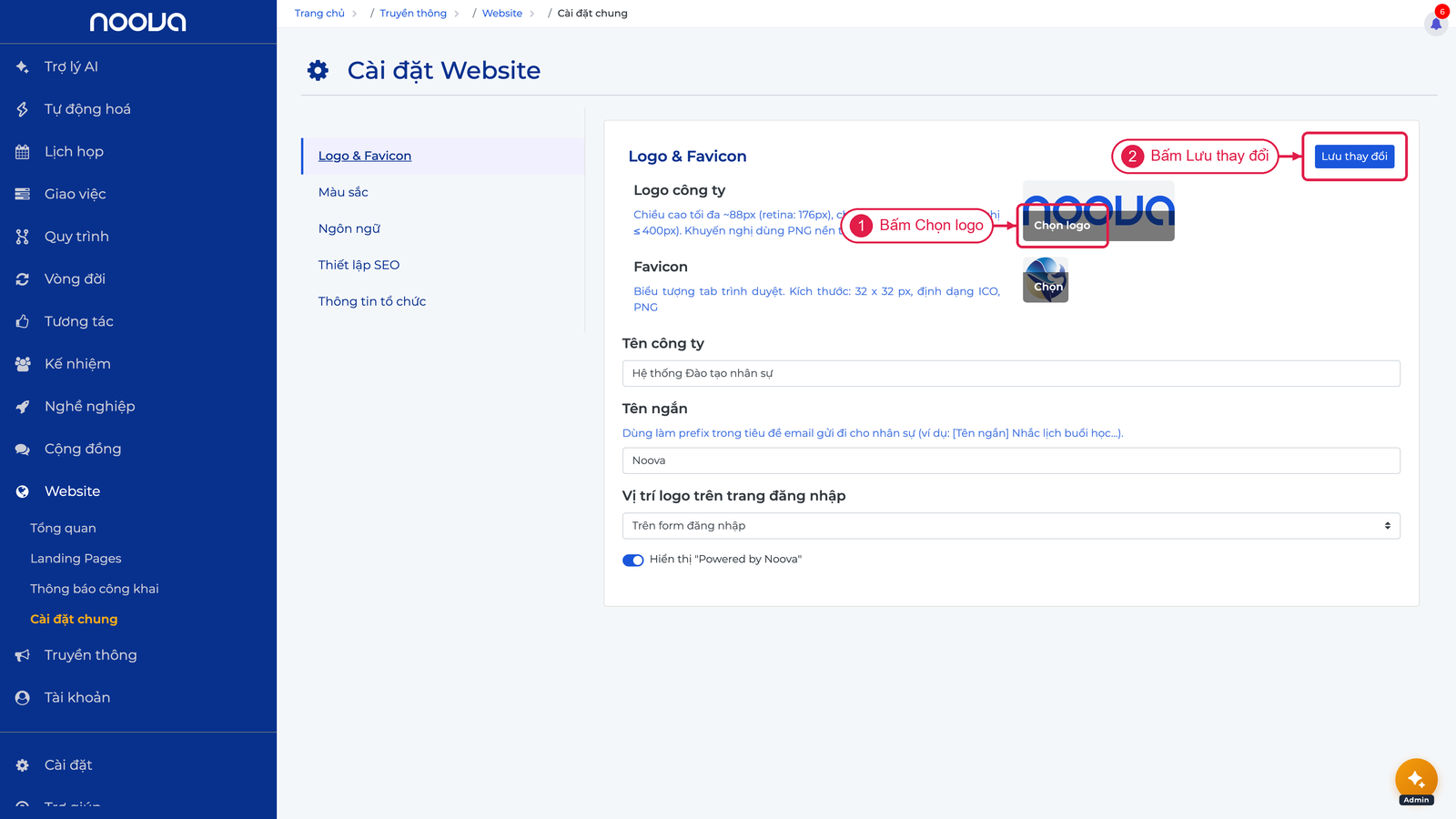The height and width of the screenshot is (819, 1456).
Task: Go to Website breadcrumb link
Action: pyautogui.click(x=502, y=14)
